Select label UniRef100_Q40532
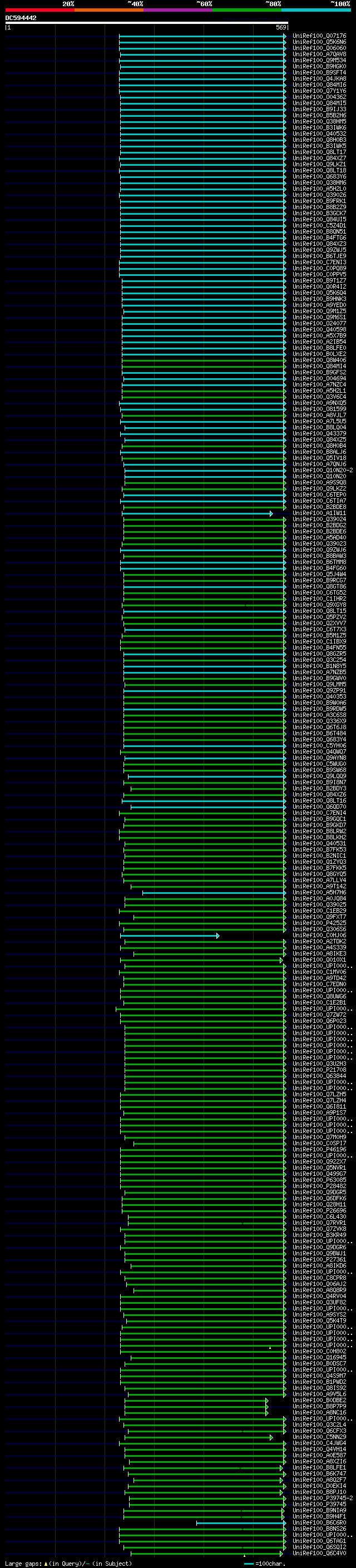356x1568 pixels. 319,134
